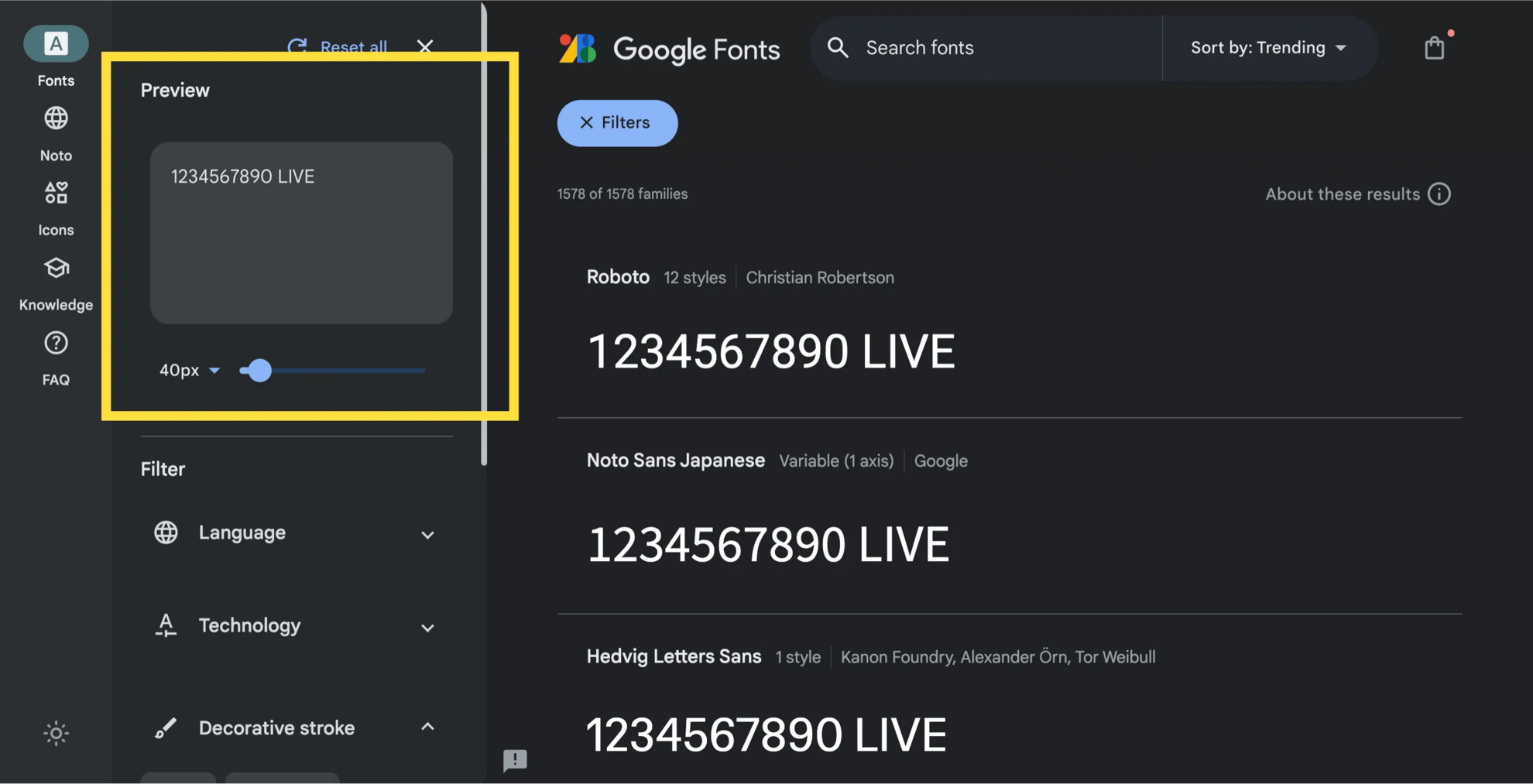The image size is (1533, 784).
Task: Open the Noto globe section
Action: click(56, 134)
